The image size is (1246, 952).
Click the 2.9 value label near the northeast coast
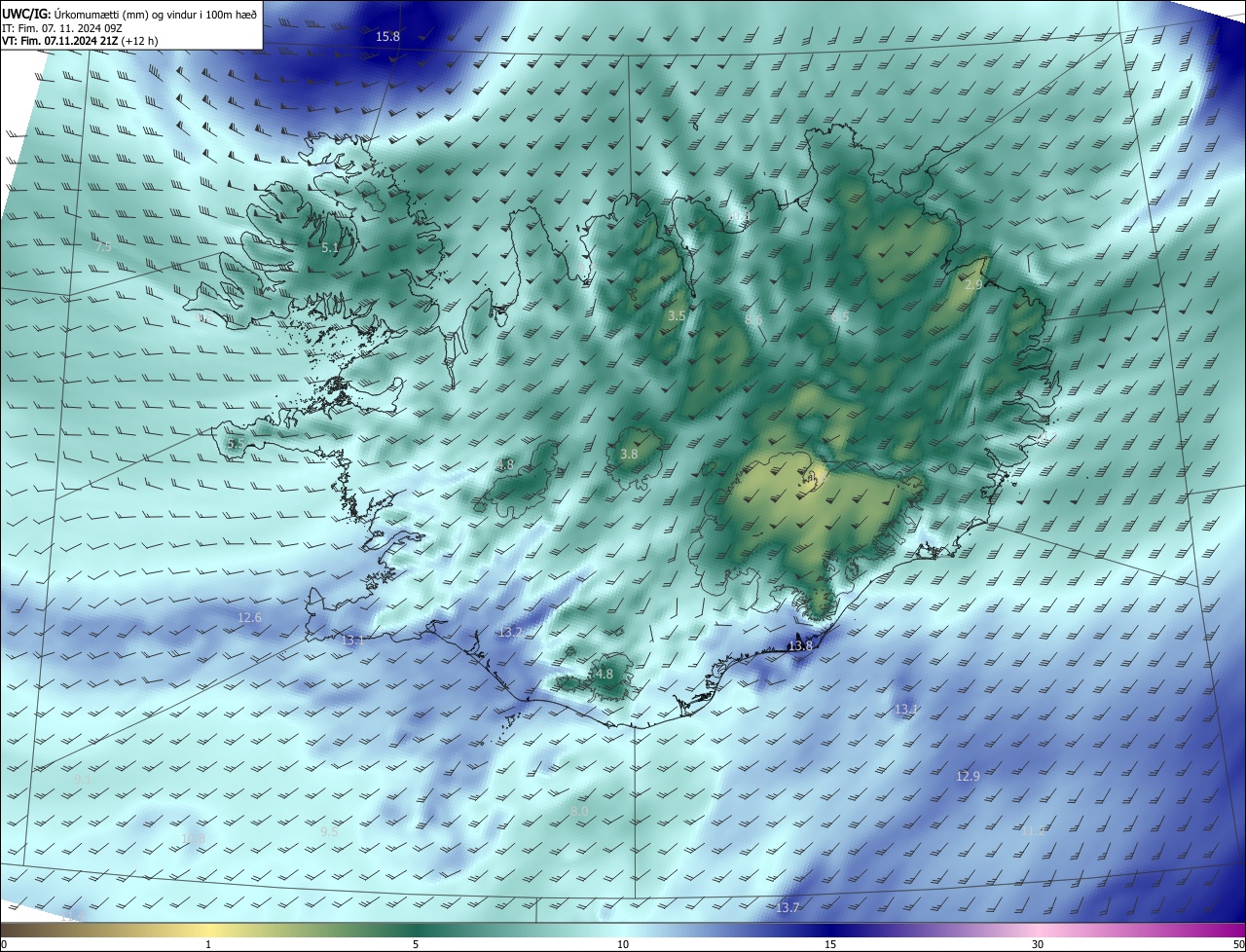pyautogui.click(x=973, y=285)
